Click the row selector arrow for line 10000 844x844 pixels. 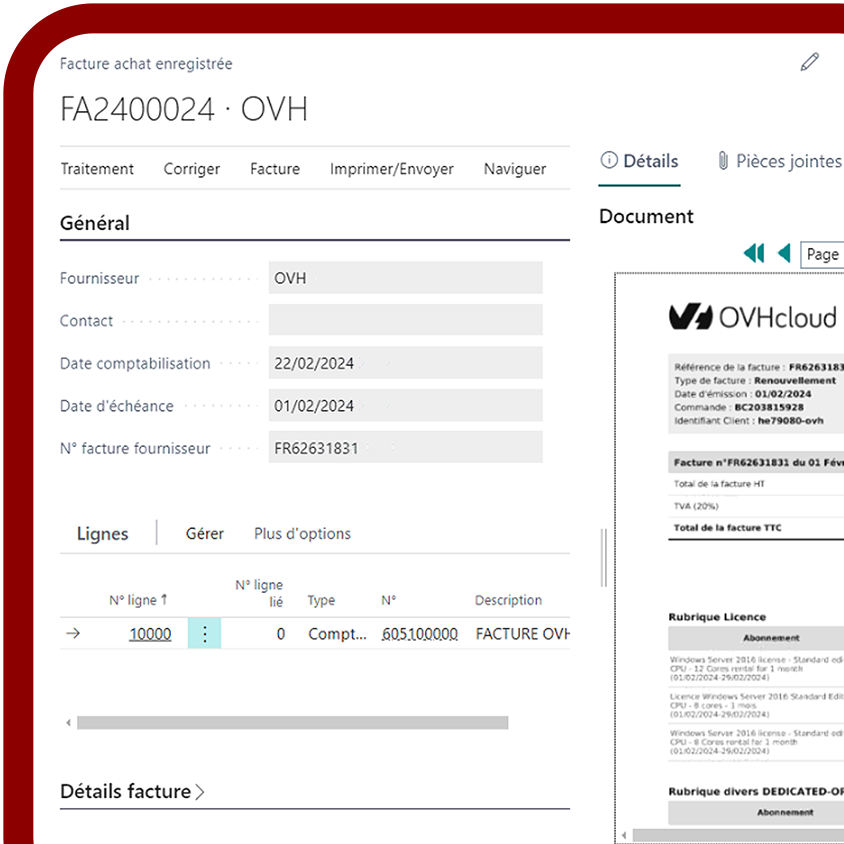click(x=73, y=633)
